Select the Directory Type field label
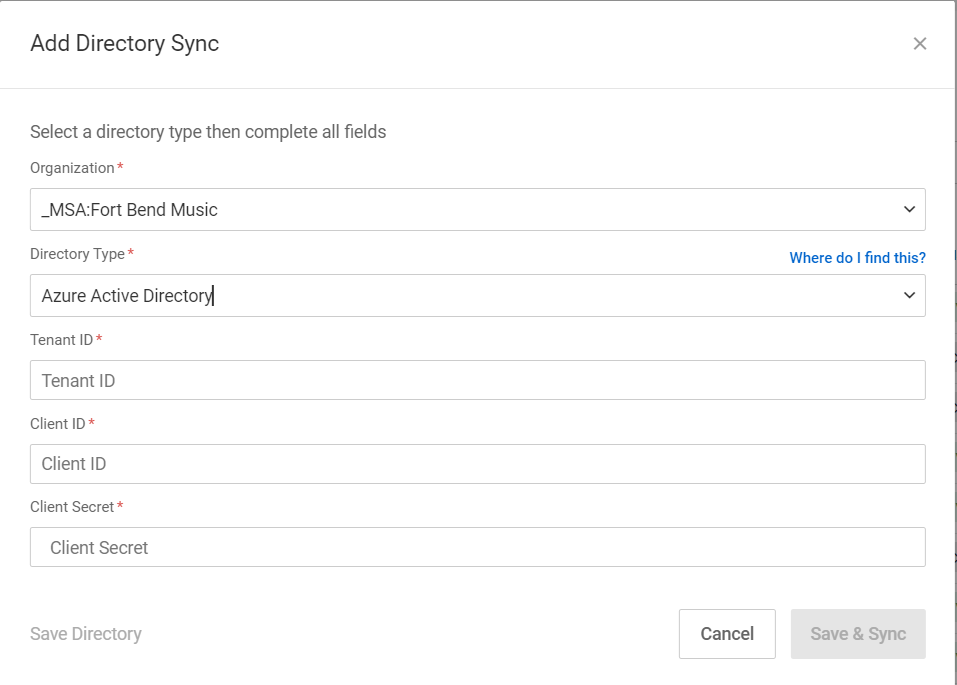 pyautogui.click(x=78, y=254)
